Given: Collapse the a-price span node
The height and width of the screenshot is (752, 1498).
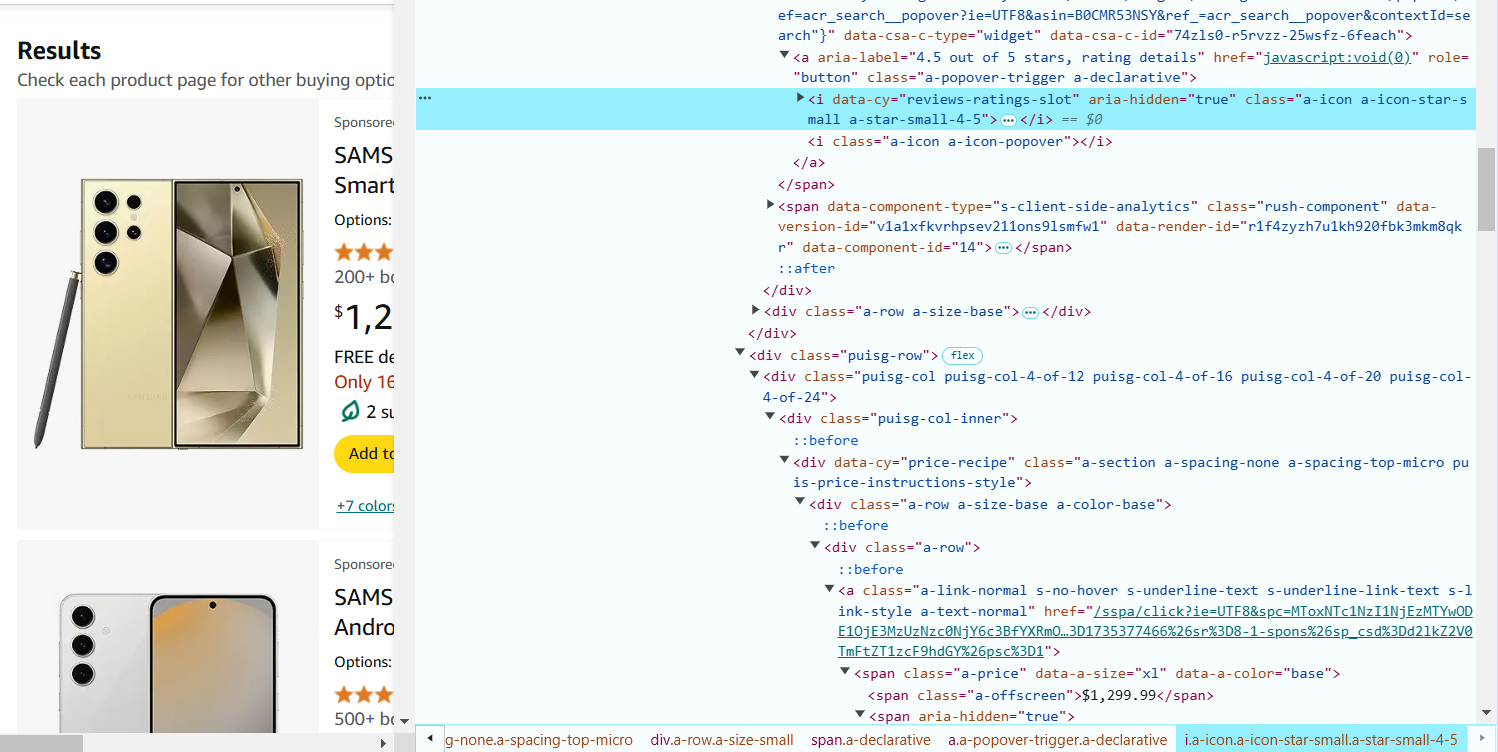Looking at the screenshot, I should pyautogui.click(x=845, y=672).
